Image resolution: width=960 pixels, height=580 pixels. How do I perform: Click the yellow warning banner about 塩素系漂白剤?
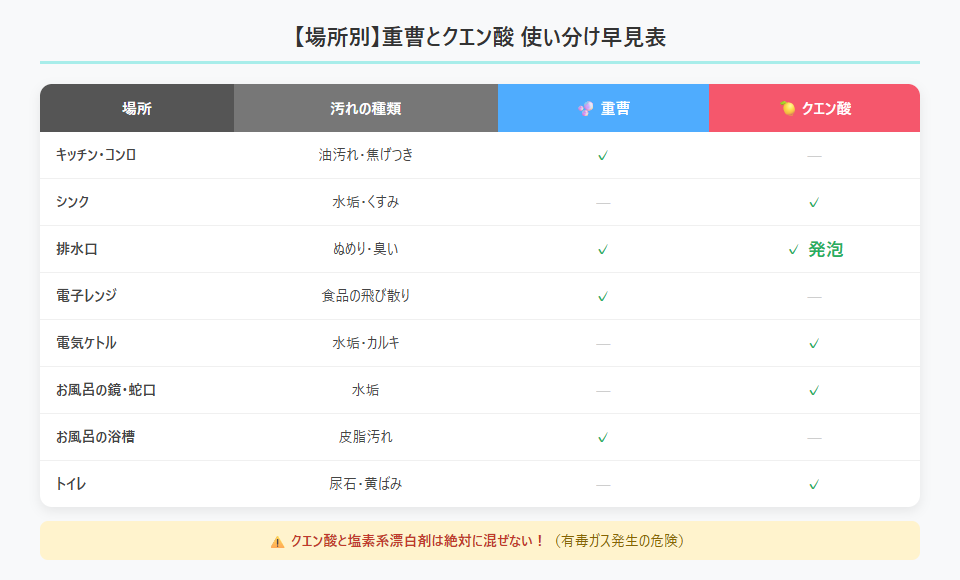pos(480,541)
